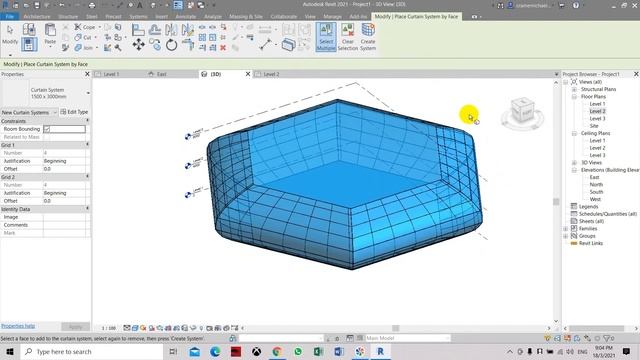Switch to the Level 1 view tab
The width and height of the screenshot is (640, 360).
click(111, 74)
